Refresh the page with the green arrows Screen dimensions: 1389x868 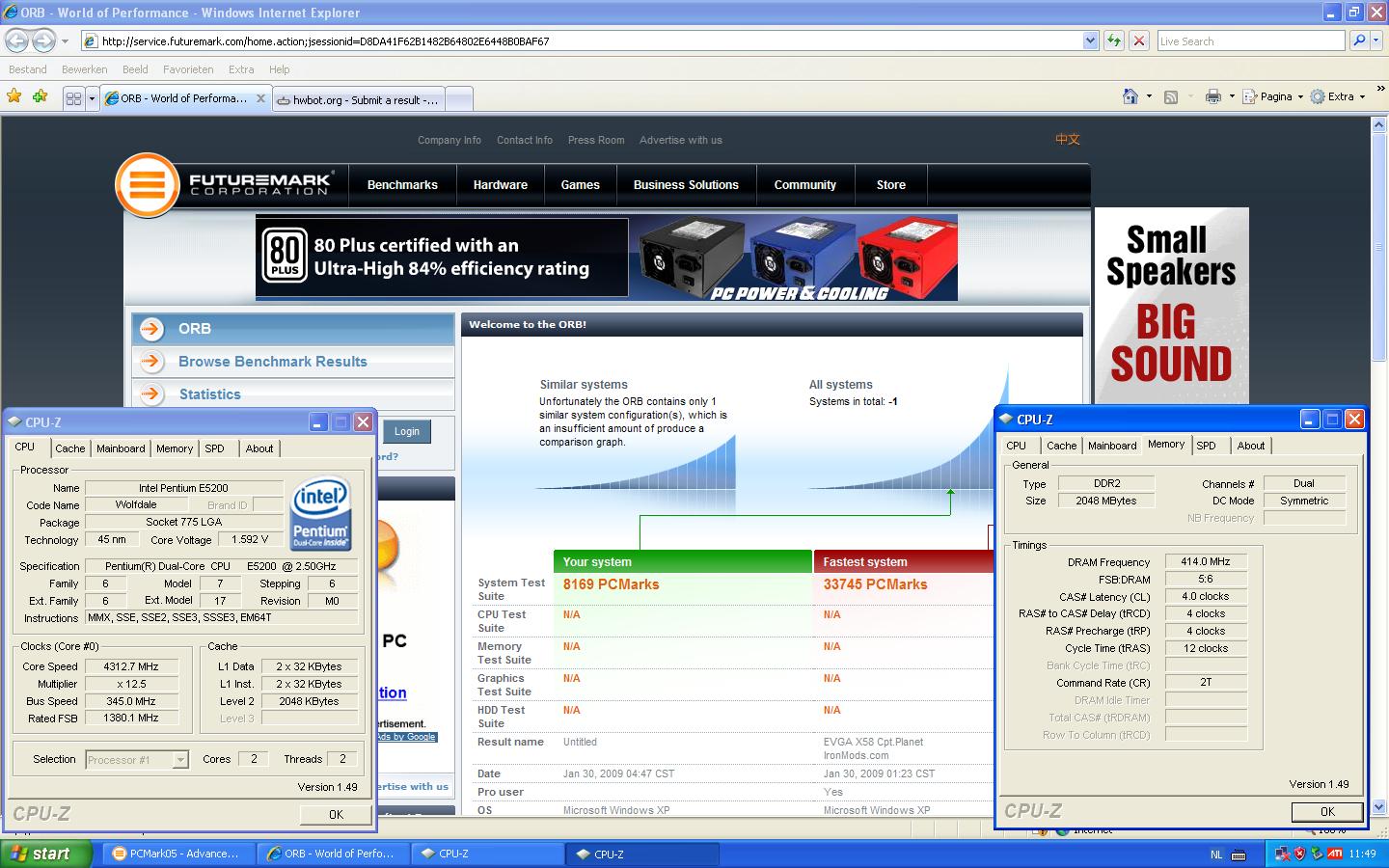pos(1114,41)
